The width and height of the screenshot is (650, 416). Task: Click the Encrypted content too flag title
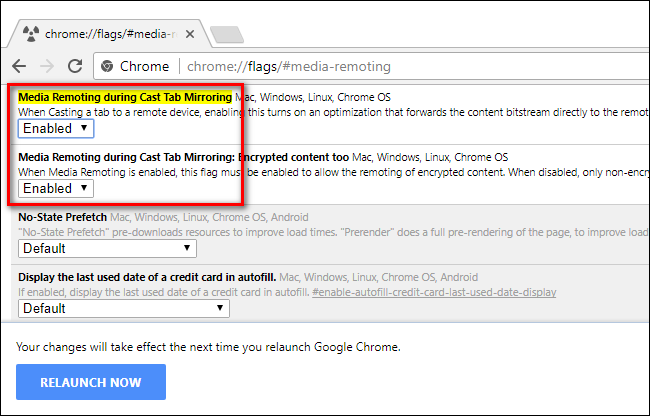coord(182,157)
